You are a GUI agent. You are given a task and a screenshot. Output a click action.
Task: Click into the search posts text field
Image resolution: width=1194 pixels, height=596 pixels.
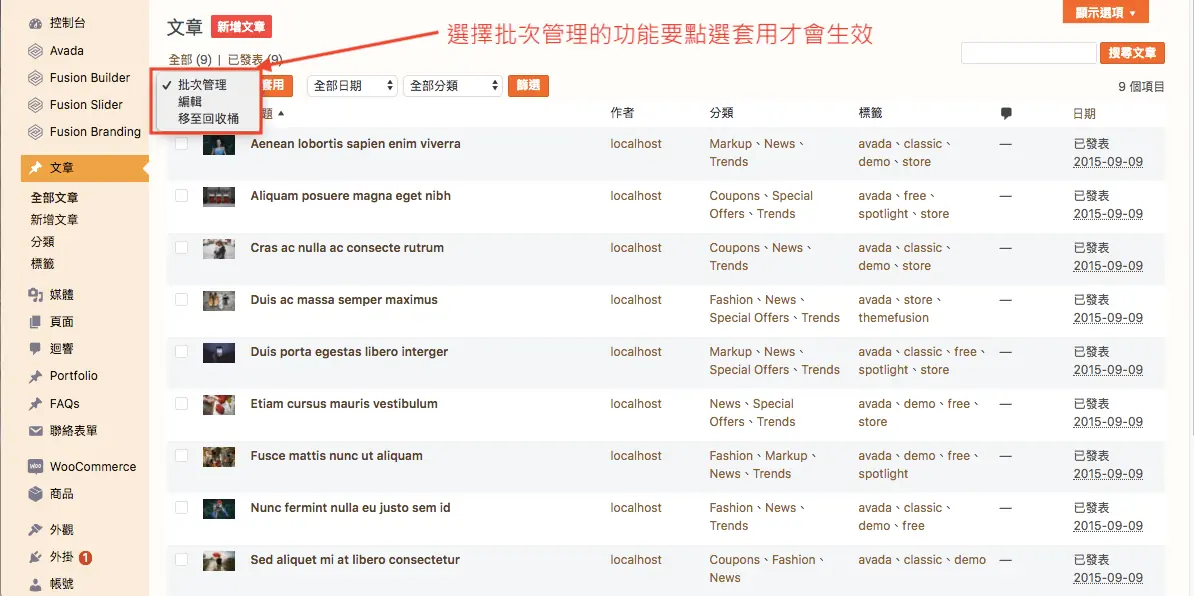coord(1029,53)
